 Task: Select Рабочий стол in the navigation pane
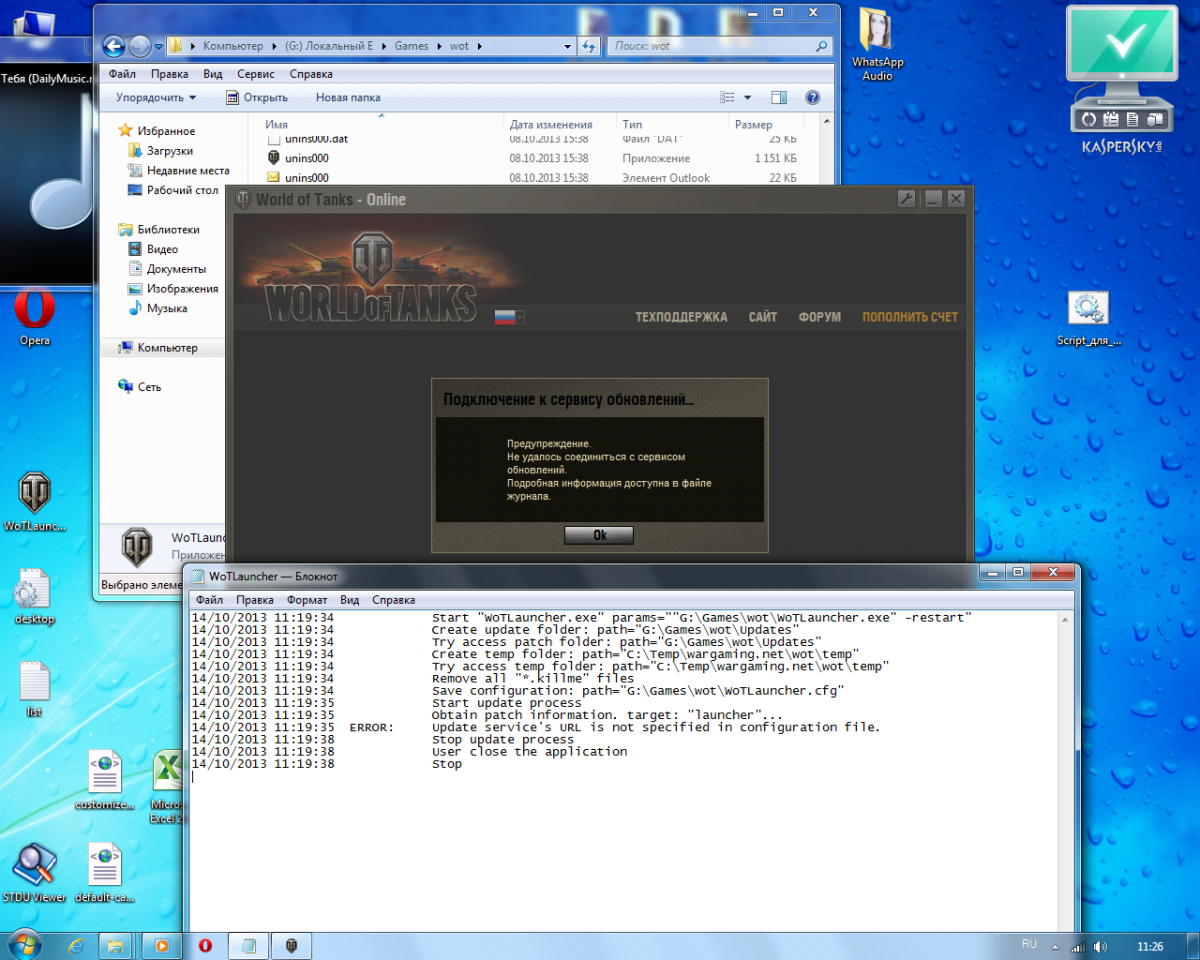tap(182, 190)
